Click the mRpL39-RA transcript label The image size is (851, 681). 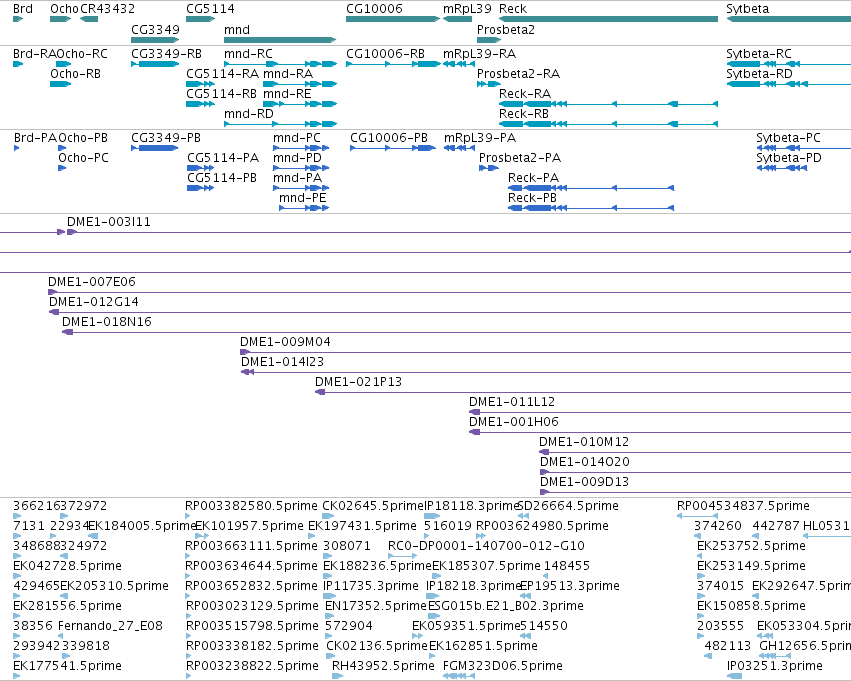(479, 54)
